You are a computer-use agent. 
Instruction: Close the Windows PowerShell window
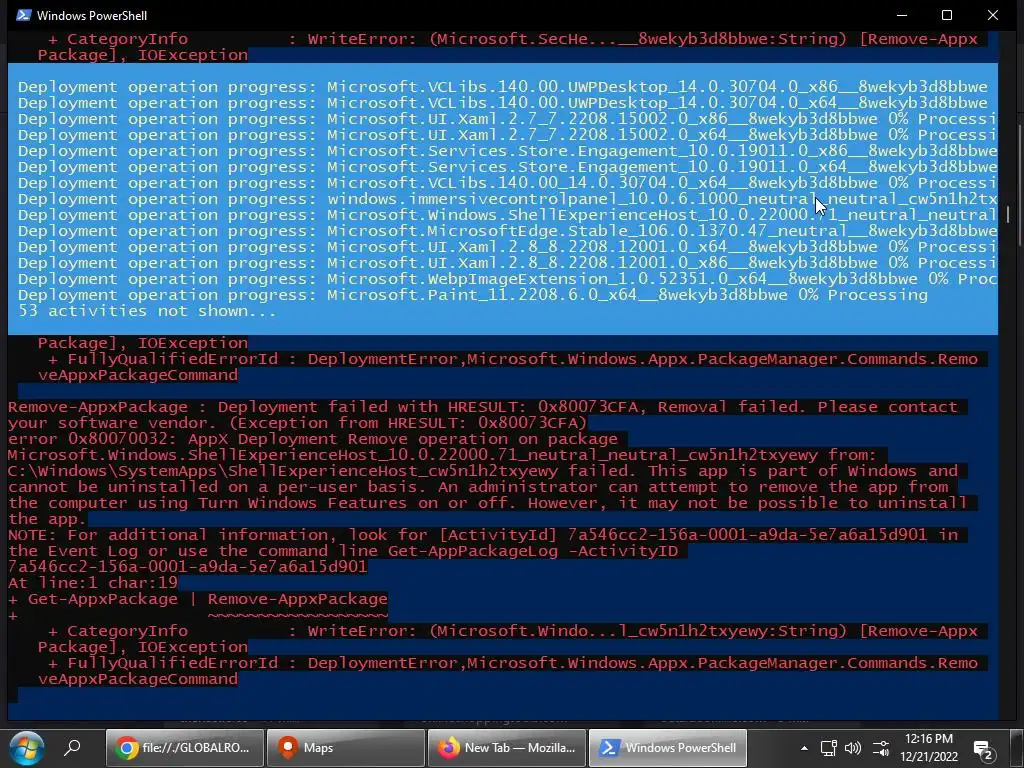993,15
